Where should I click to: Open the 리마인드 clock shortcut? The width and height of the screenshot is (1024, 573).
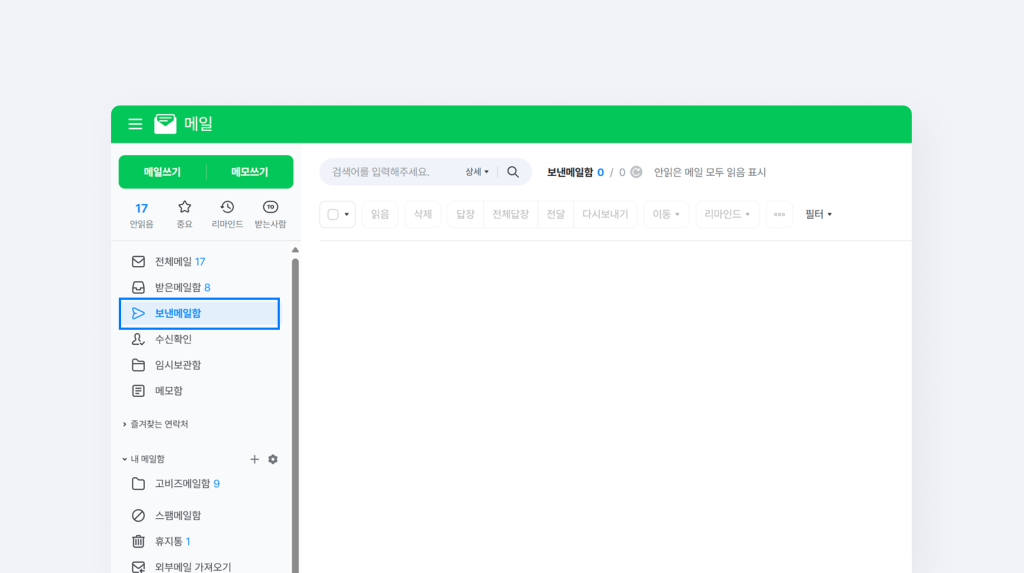(227, 215)
